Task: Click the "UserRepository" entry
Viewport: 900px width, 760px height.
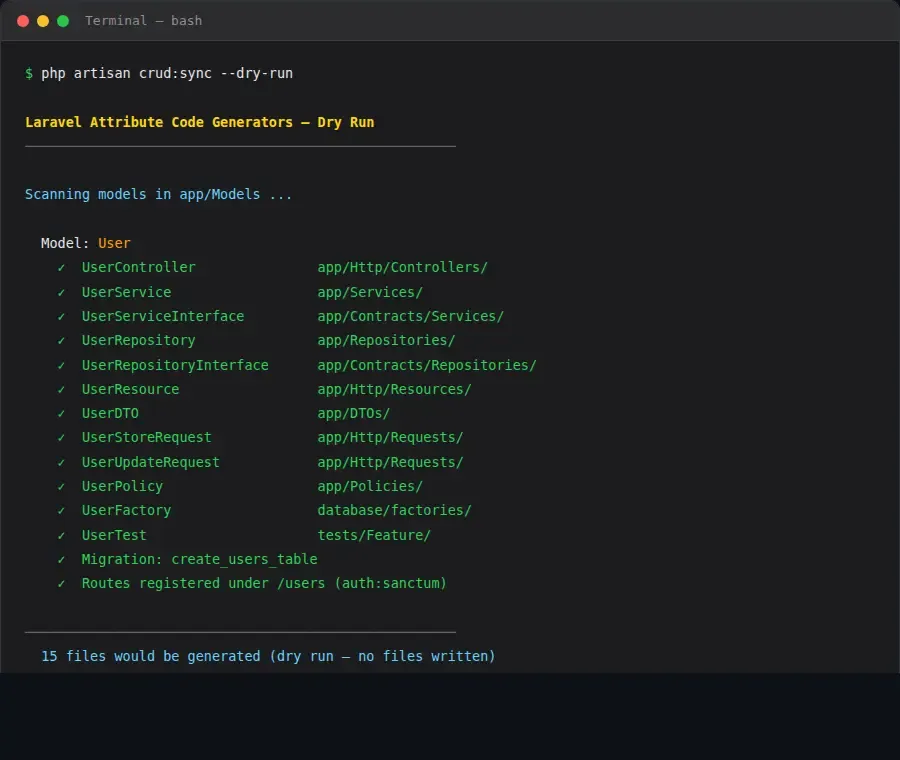Action: click(138, 340)
